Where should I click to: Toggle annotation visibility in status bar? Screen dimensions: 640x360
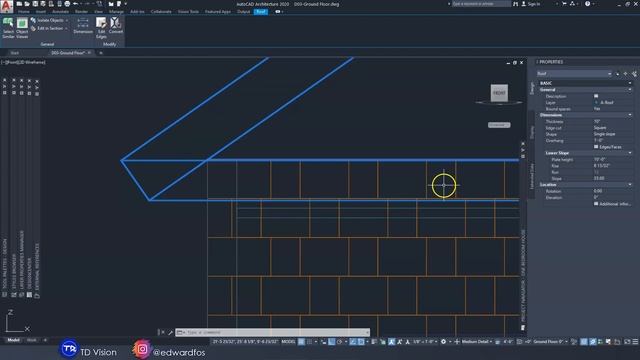[x=391, y=342]
